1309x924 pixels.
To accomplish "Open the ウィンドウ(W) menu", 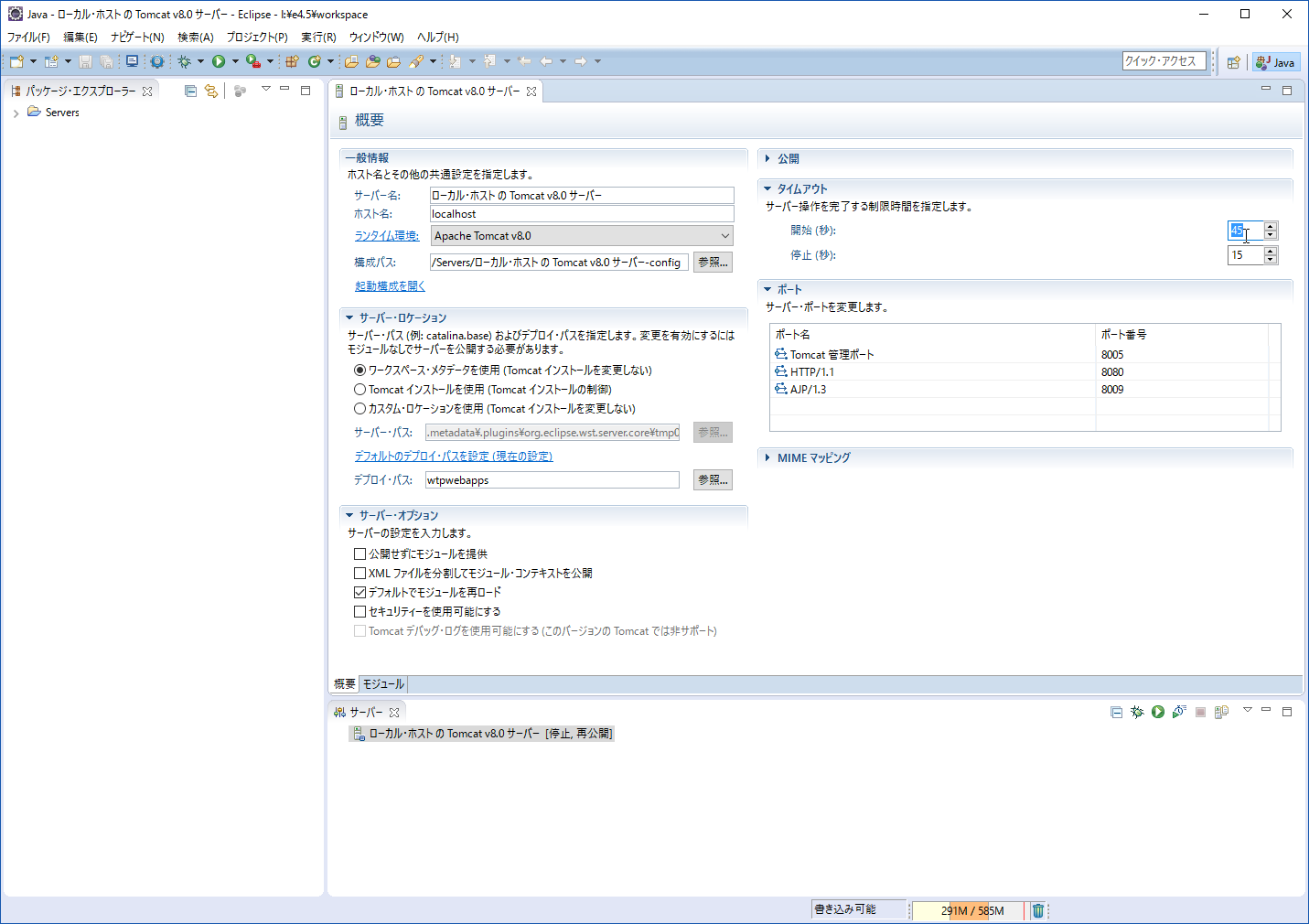I will [x=376, y=38].
